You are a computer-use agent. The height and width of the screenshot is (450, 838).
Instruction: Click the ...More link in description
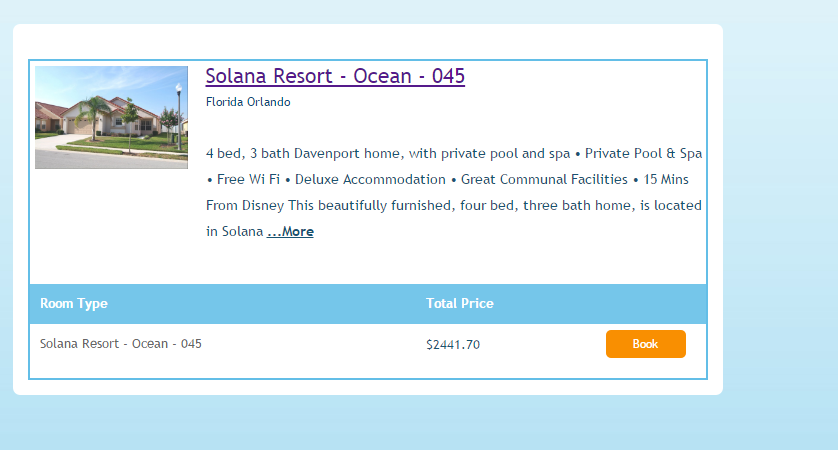coord(290,232)
